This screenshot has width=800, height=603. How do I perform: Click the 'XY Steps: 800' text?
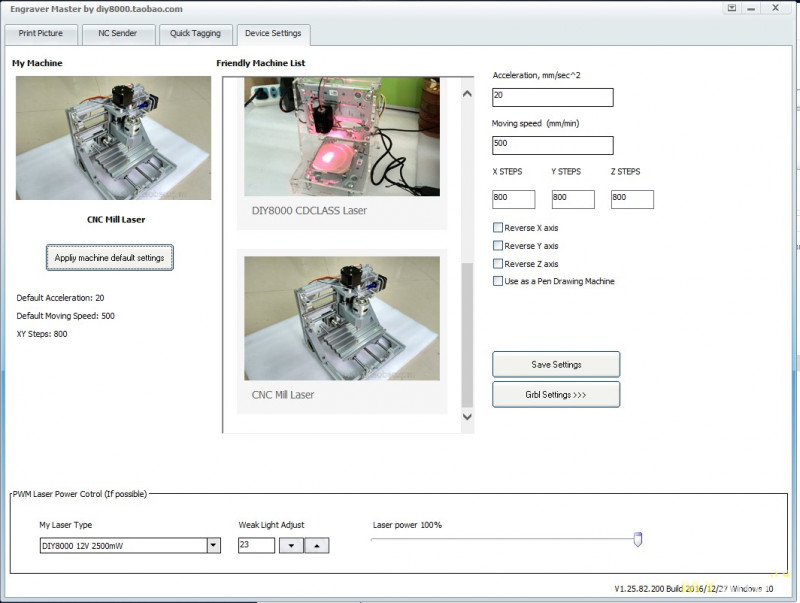click(42, 334)
